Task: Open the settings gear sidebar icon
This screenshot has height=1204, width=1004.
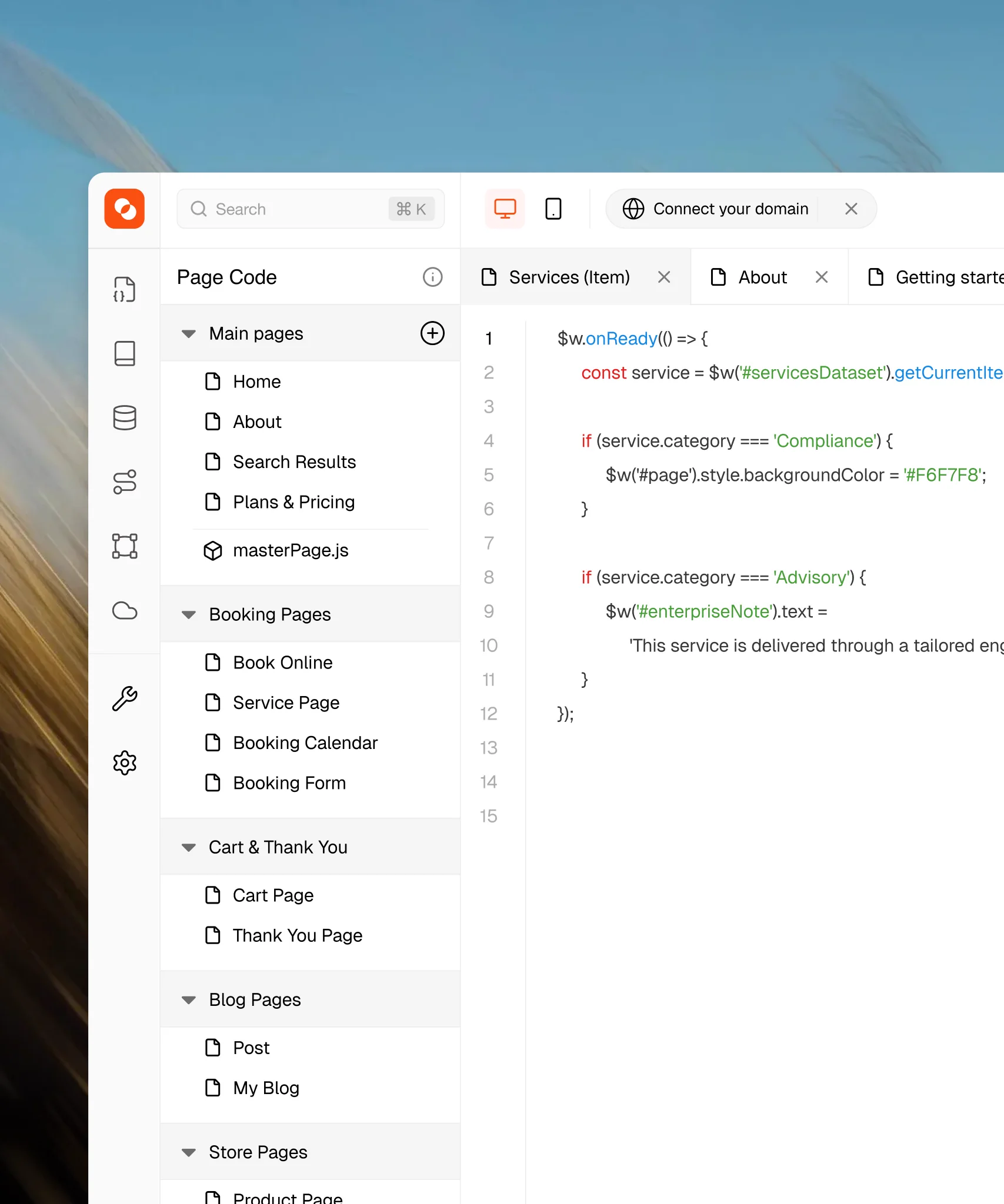Action: (124, 763)
